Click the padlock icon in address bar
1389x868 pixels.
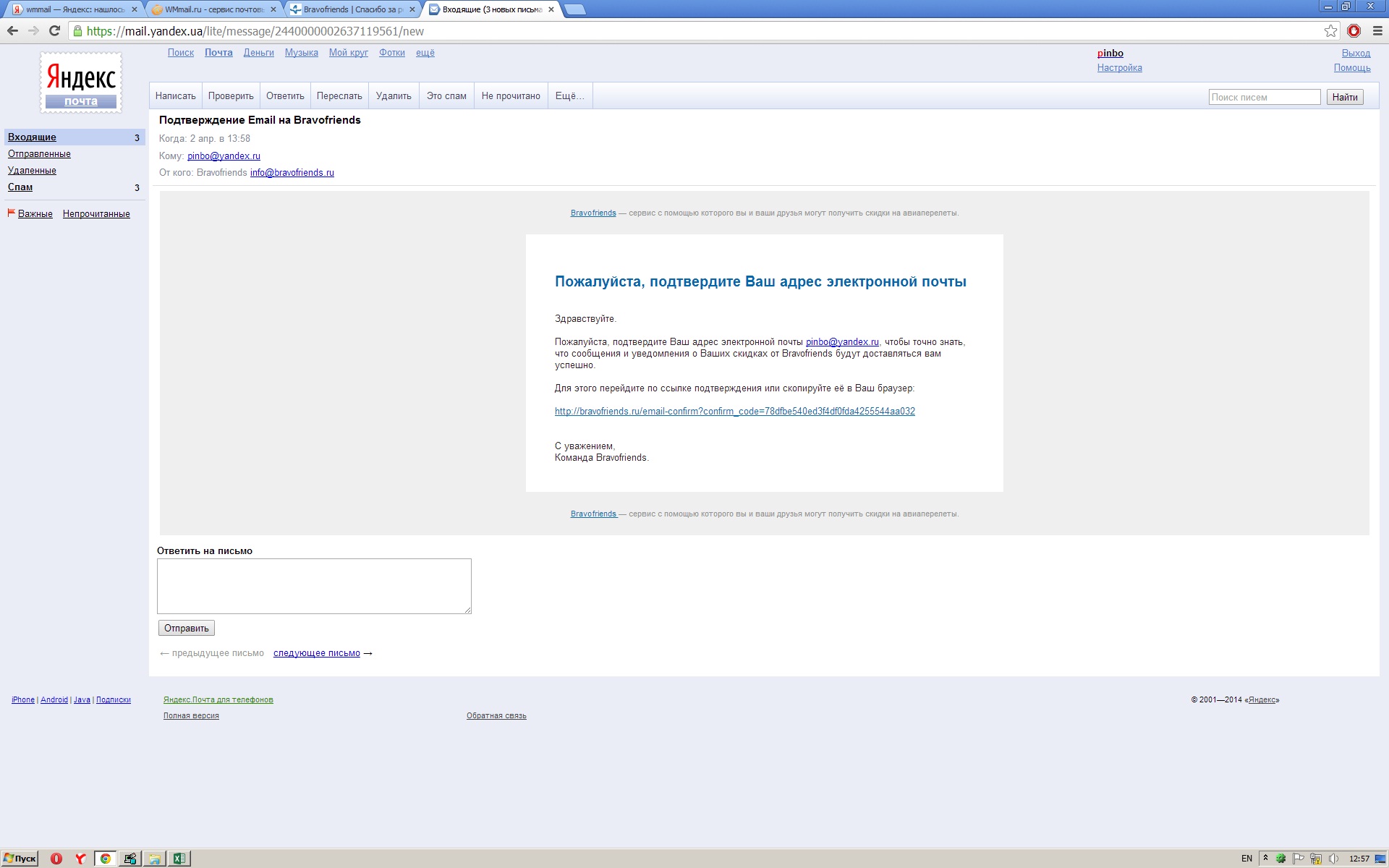[x=77, y=30]
